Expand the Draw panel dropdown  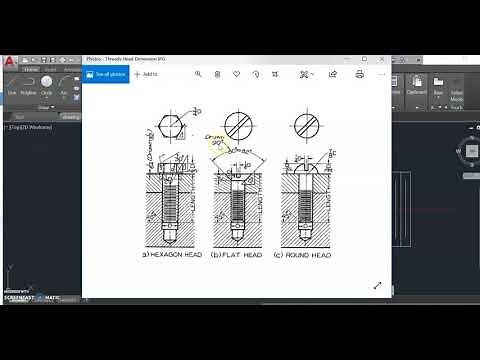[x=46, y=107]
